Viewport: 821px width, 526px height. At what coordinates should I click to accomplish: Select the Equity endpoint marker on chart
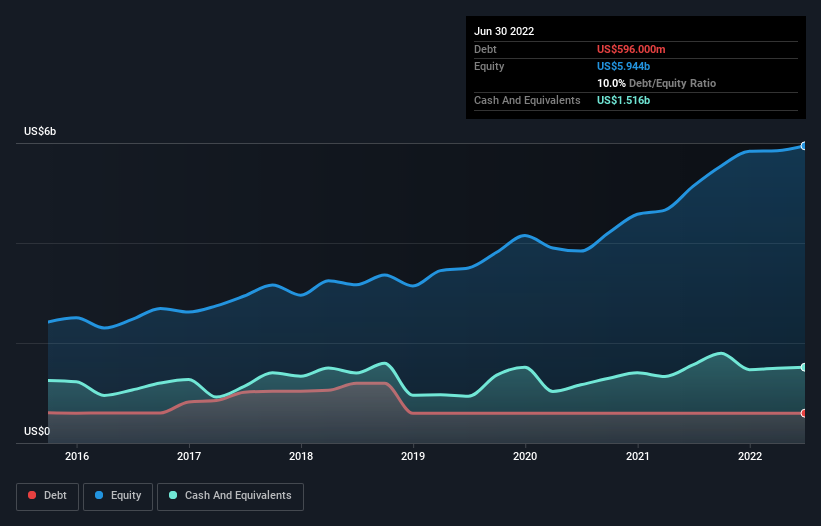click(x=804, y=146)
